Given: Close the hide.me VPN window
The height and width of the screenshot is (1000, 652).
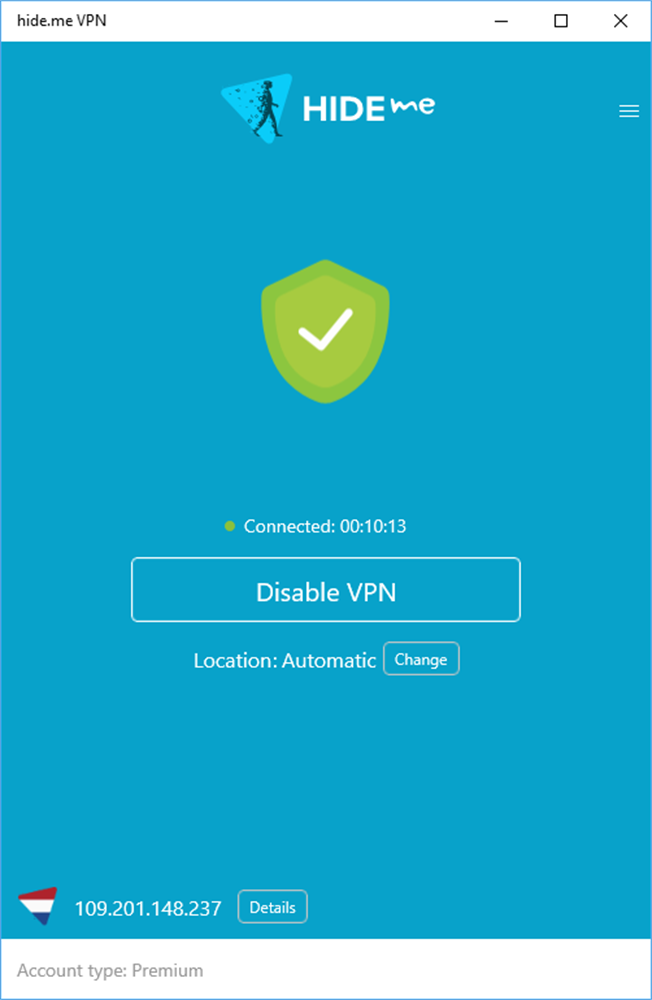Looking at the screenshot, I should (620, 21).
